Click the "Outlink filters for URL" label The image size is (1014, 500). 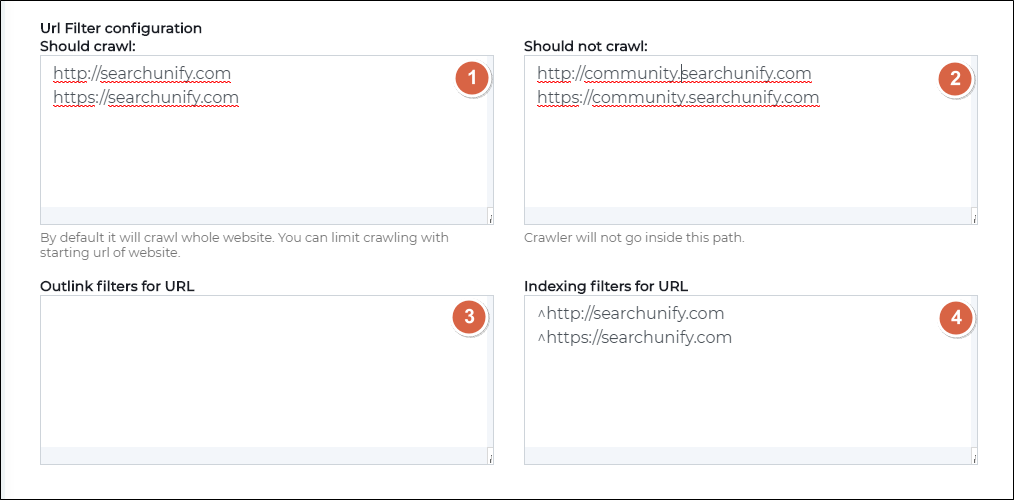coord(117,286)
